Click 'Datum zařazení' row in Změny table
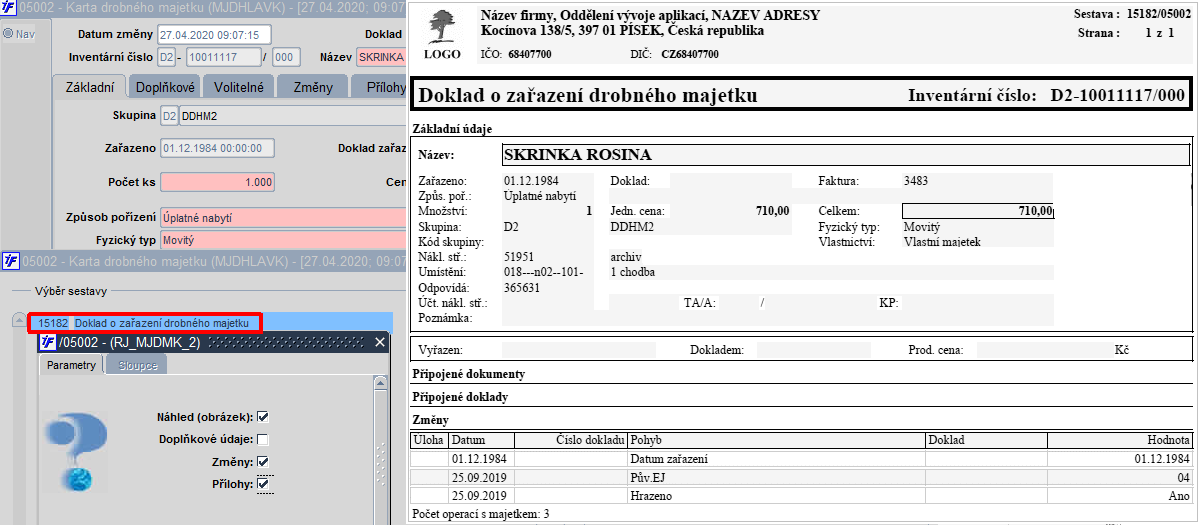Screen dimensions: 1202x525 (802, 458)
